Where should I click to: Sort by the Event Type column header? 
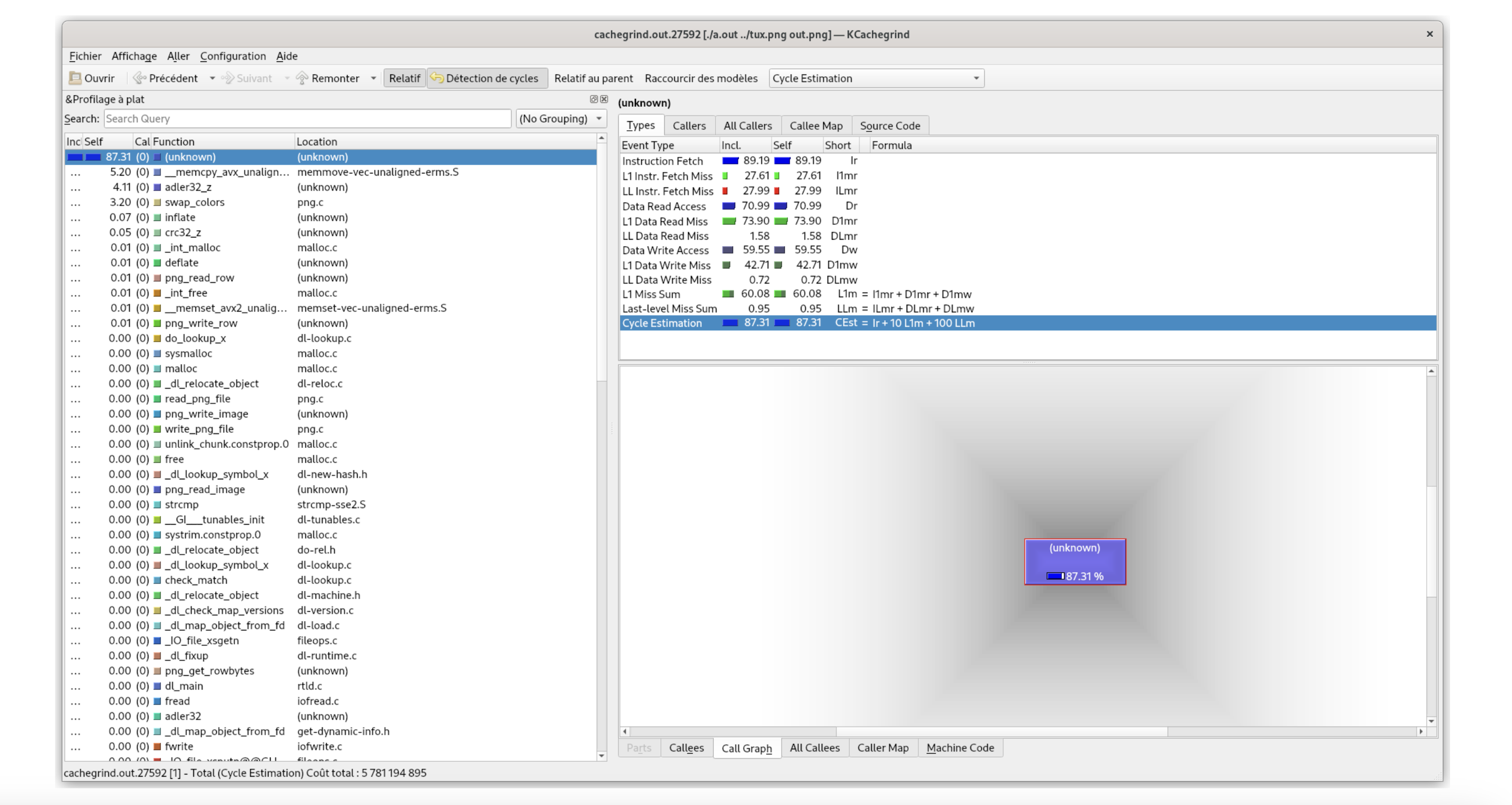tap(670, 145)
